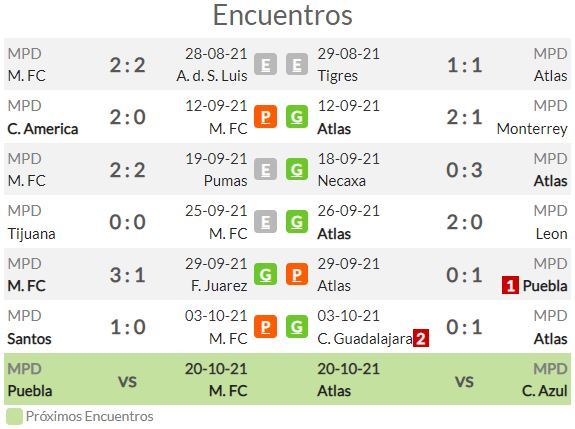Viewport: 575px width, 429px height.
Task: Click the gray E badge for the M. FC vs A. d. S. Luis match
Action: pyautogui.click(x=265, y=65)
